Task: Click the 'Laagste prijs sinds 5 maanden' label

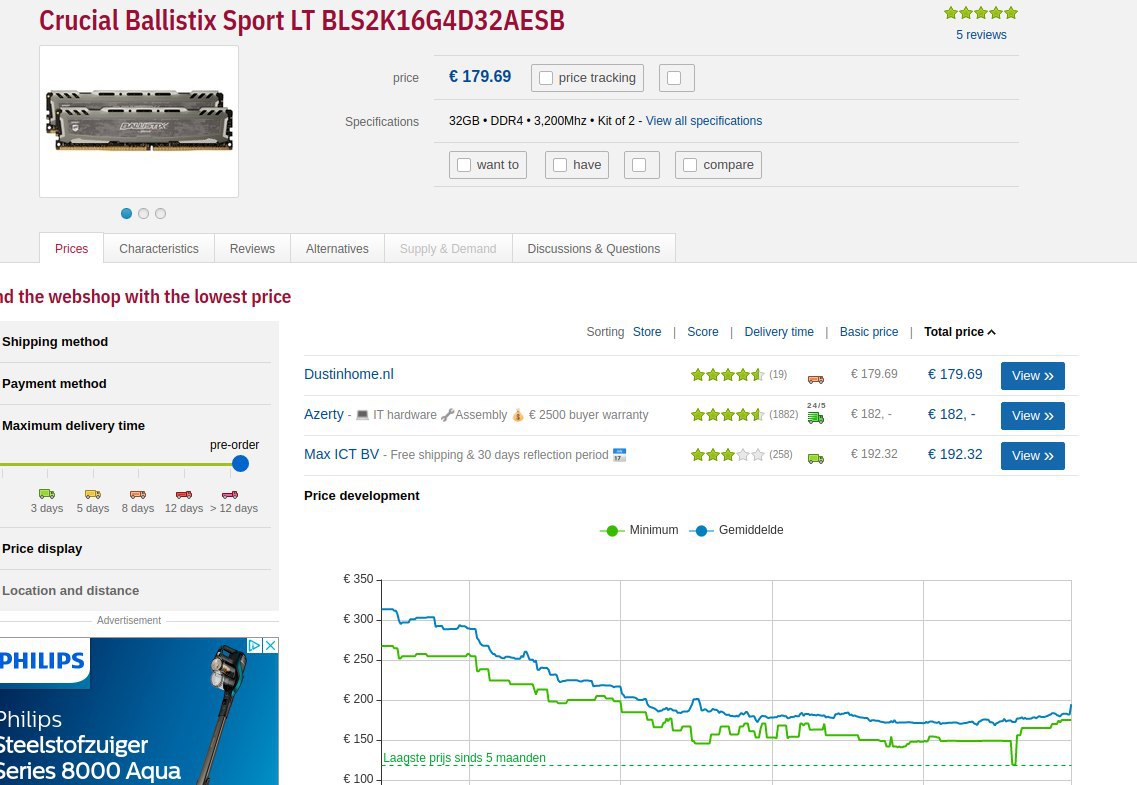Action: point(464,758)
